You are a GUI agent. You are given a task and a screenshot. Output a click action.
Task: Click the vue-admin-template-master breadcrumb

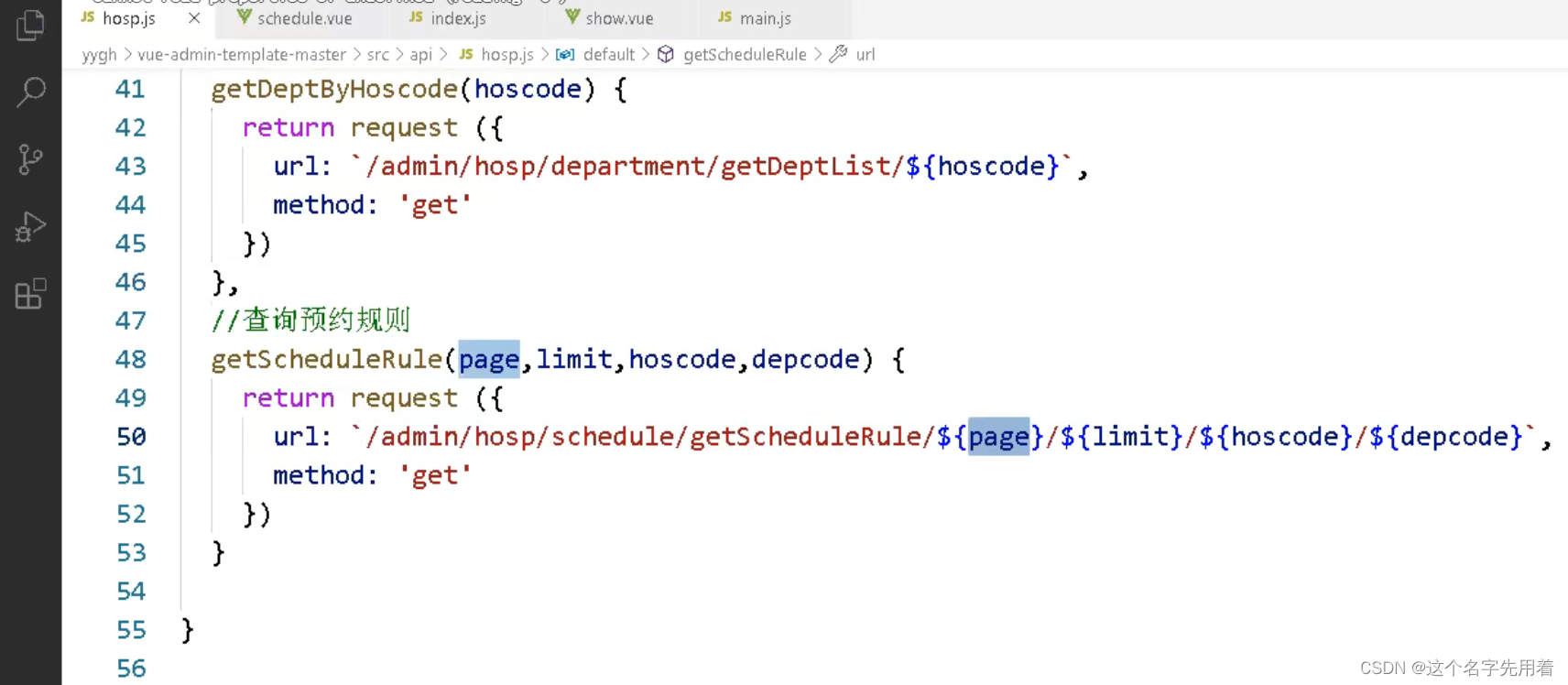242,55
